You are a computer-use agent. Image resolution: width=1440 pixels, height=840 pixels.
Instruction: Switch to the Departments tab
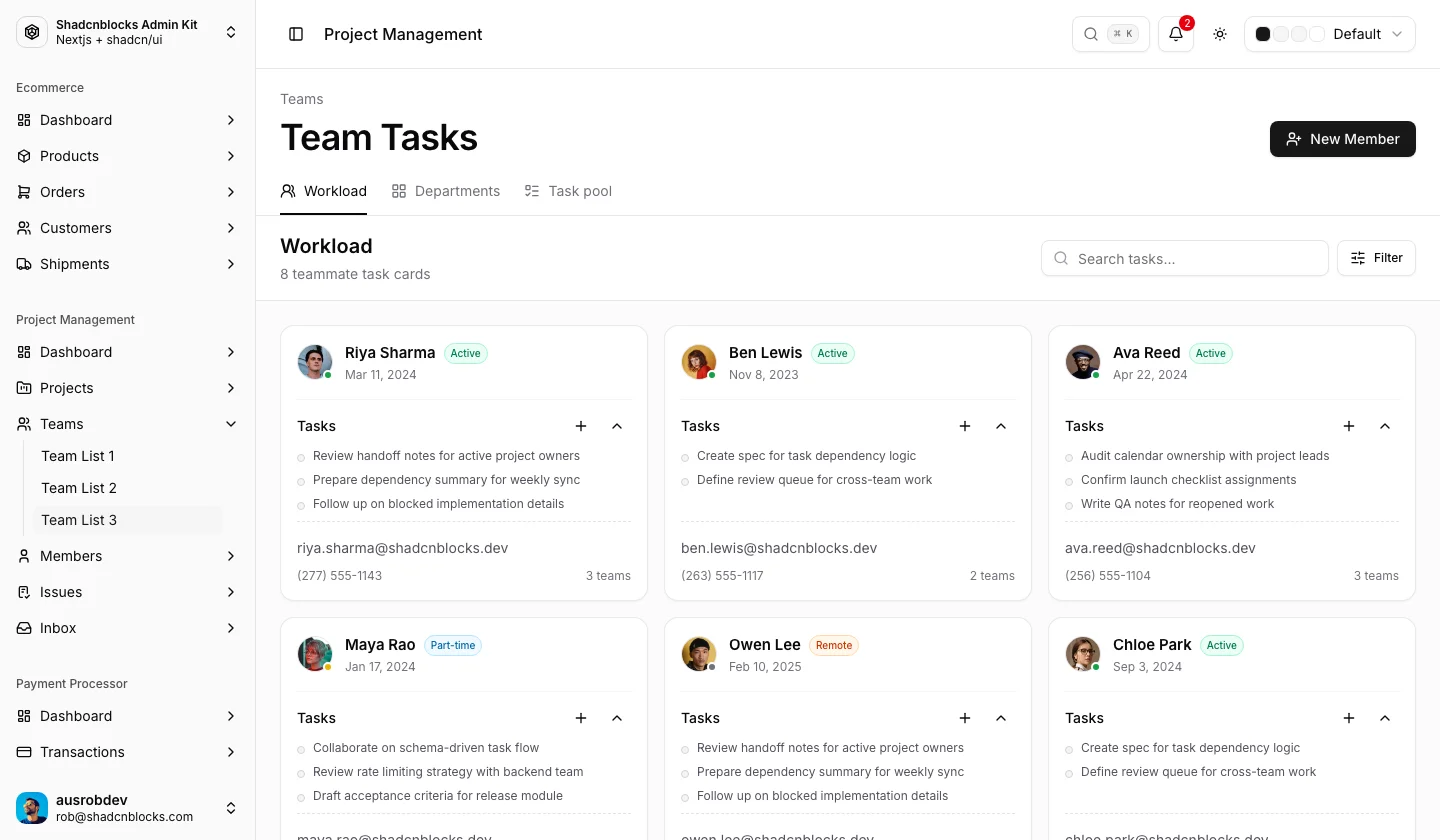tap(446, 191)
